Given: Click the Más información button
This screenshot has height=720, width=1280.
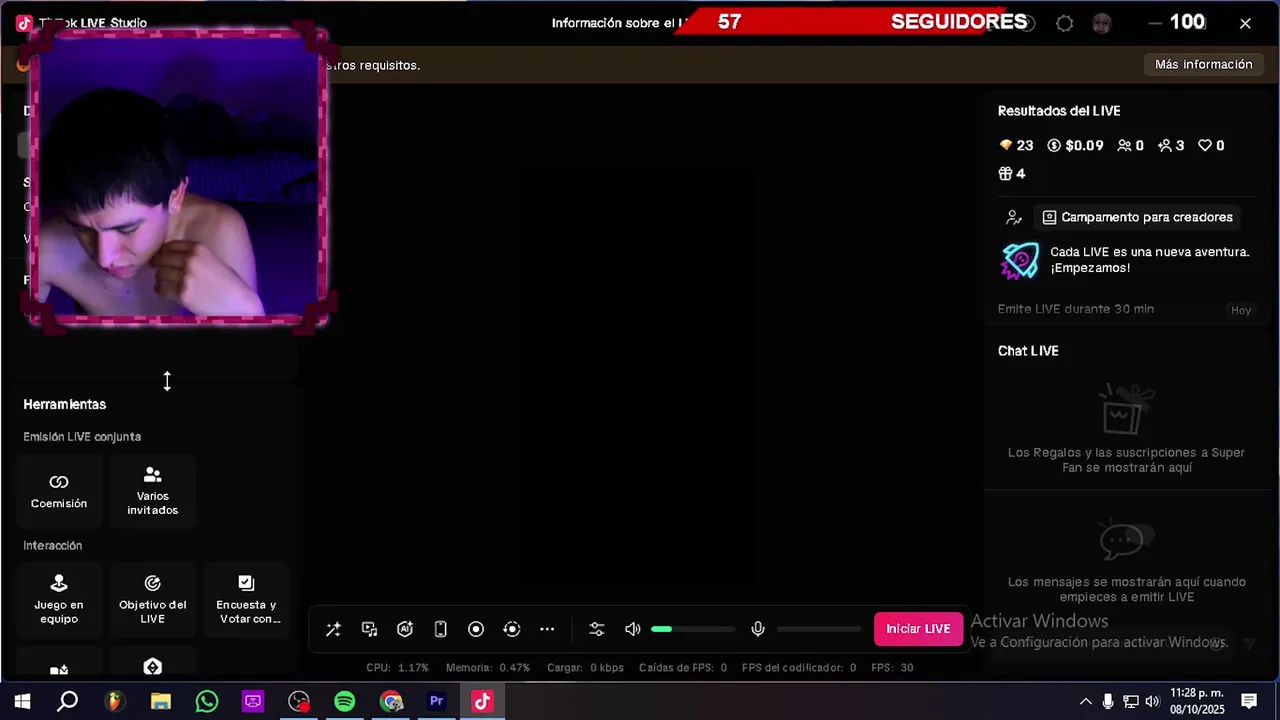Looking at the screenshot, I should tap(1204, 64).
